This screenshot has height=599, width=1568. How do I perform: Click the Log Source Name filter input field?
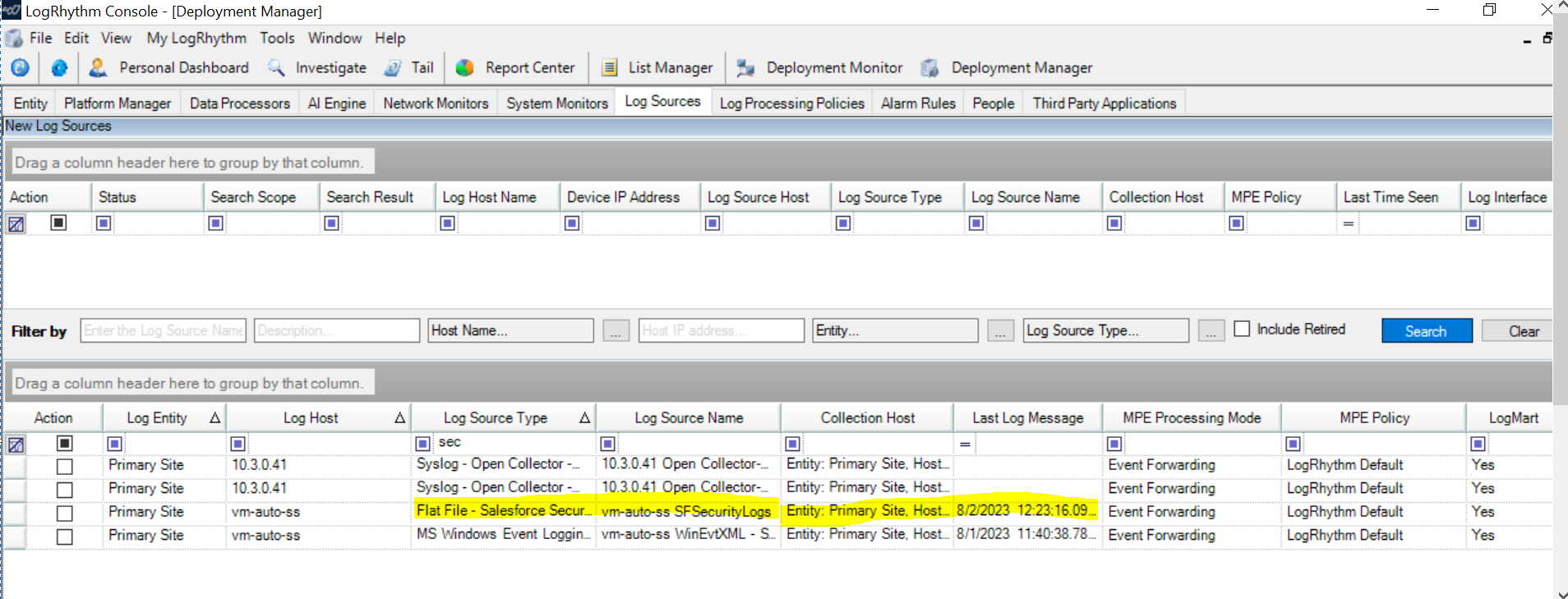click(164, 330)
